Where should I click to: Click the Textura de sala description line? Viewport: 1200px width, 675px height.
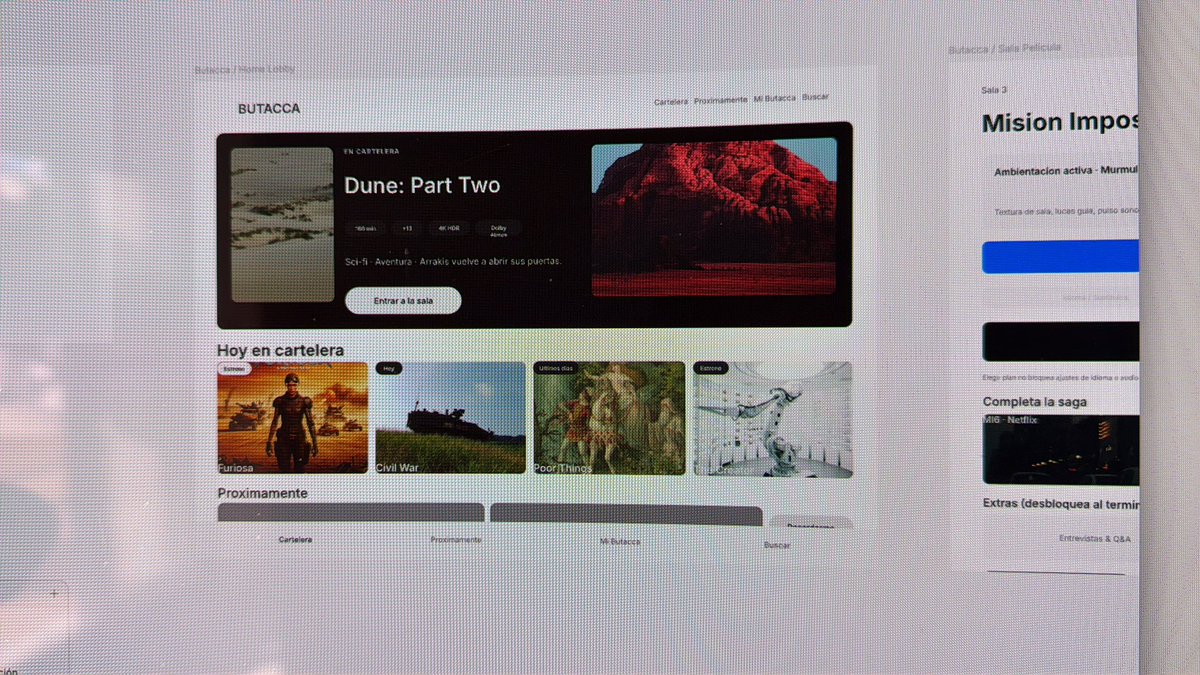tap(1066, 212)
